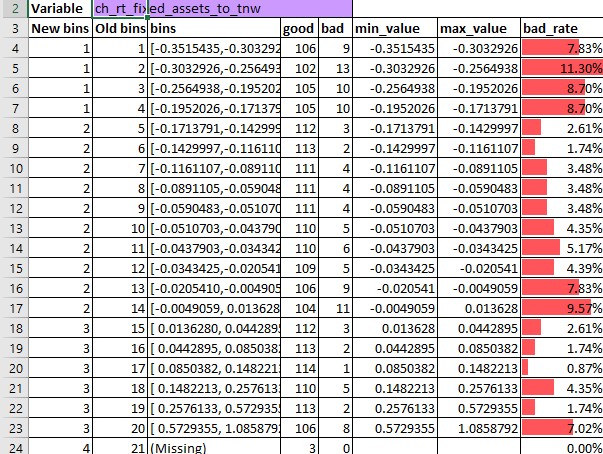The width and height of the screenshot is (603, 454).
Task: Click the 7.02% bad_rate cell
Action: click(562, 428)
